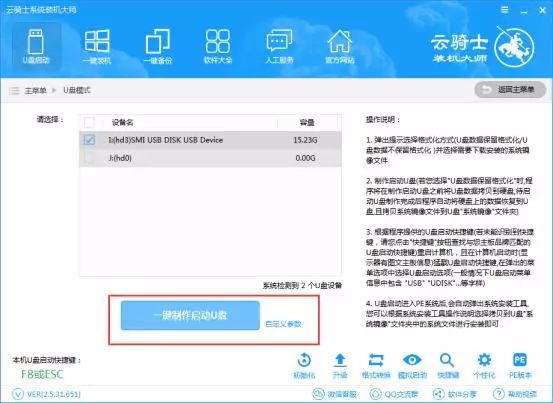Open the 一键装机 Windows install icon

pos(97,47)
